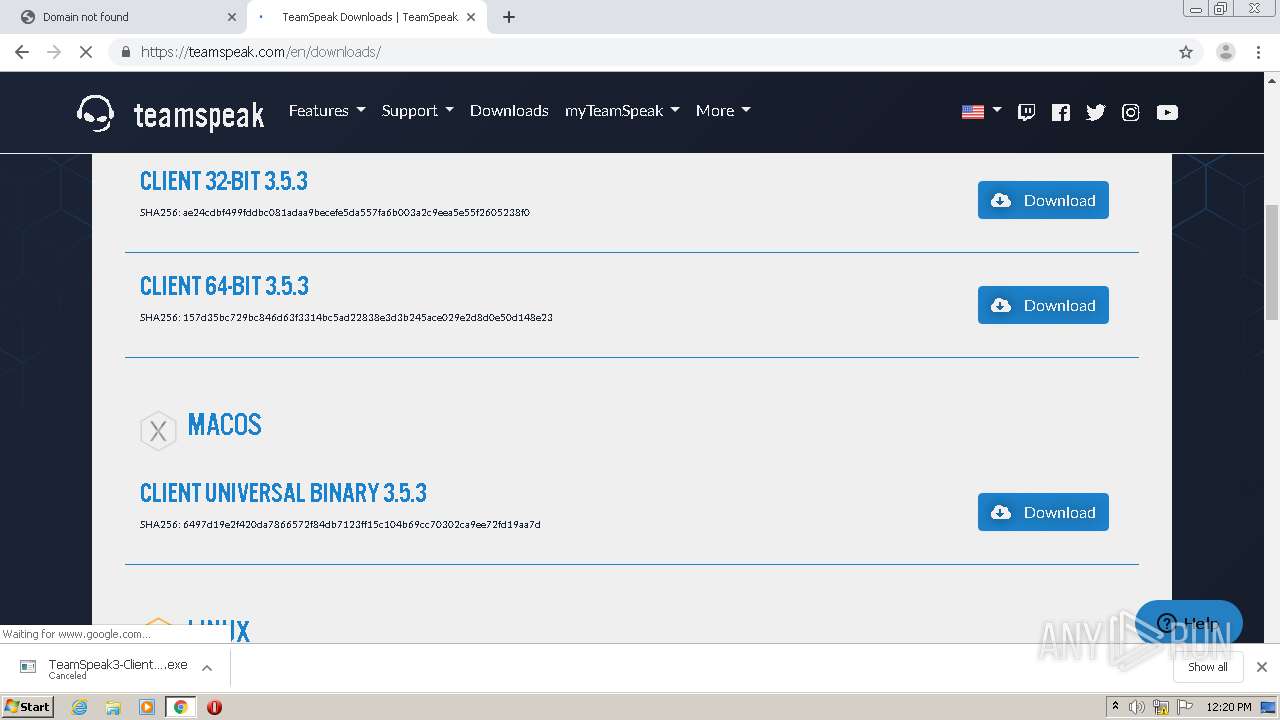Viewport: 1280px width, 720px height.
Task: Click show desktop monitor icon
Action: tap(1268, 707)
